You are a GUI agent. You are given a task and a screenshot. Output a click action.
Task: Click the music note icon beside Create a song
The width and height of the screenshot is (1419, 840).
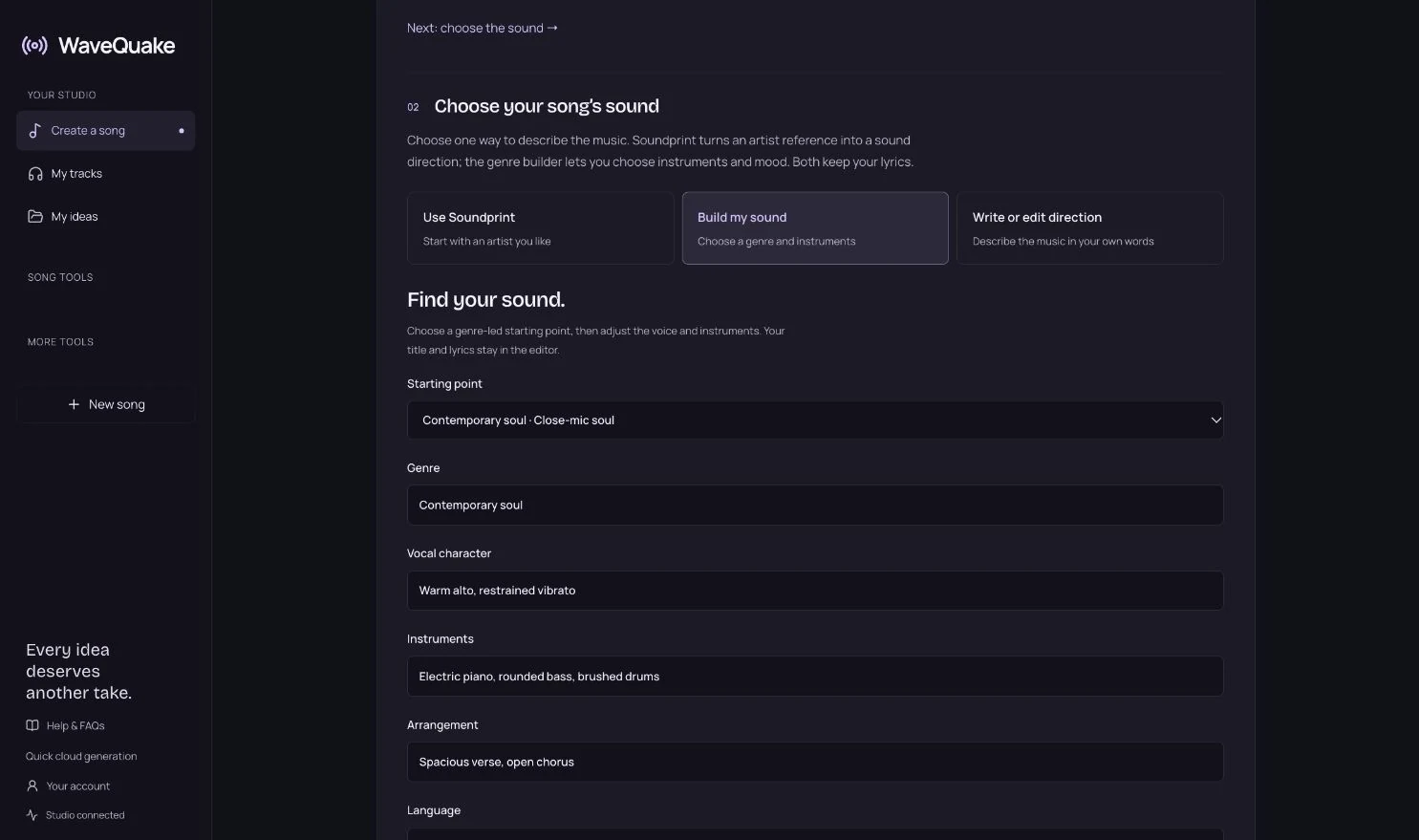click(x=35, y=131)
